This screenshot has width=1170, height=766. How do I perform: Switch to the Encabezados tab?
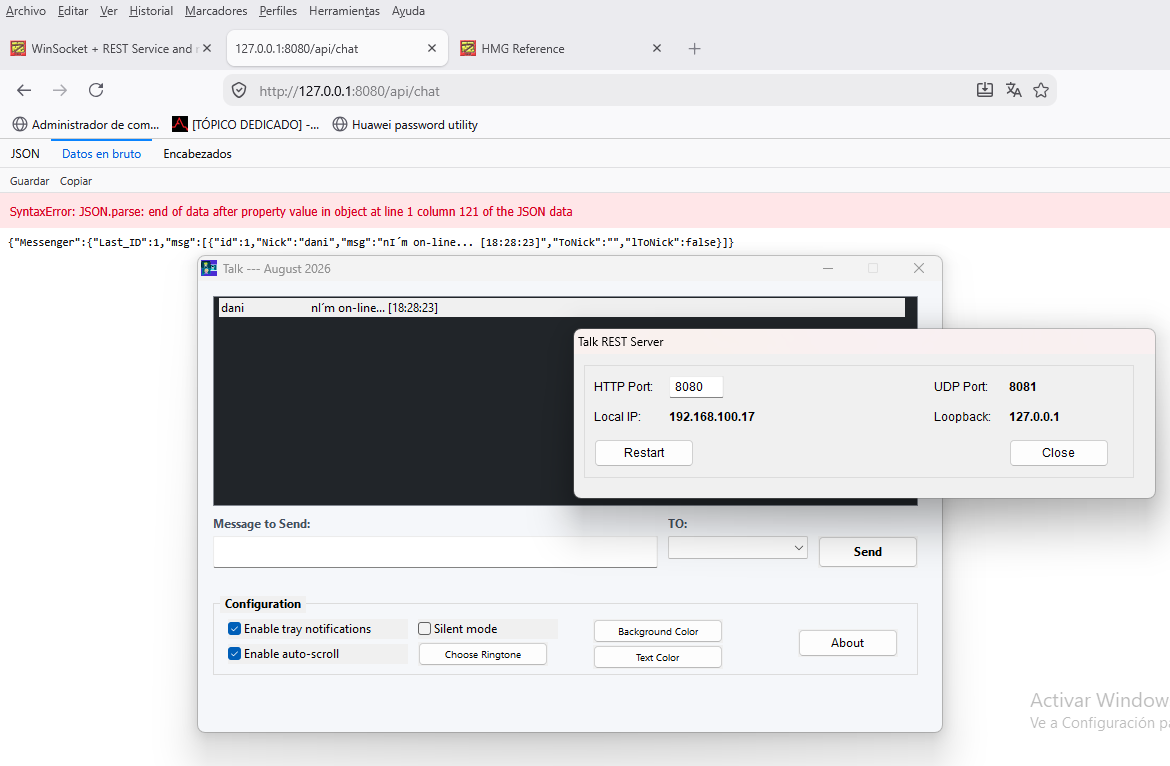[198, 154]
